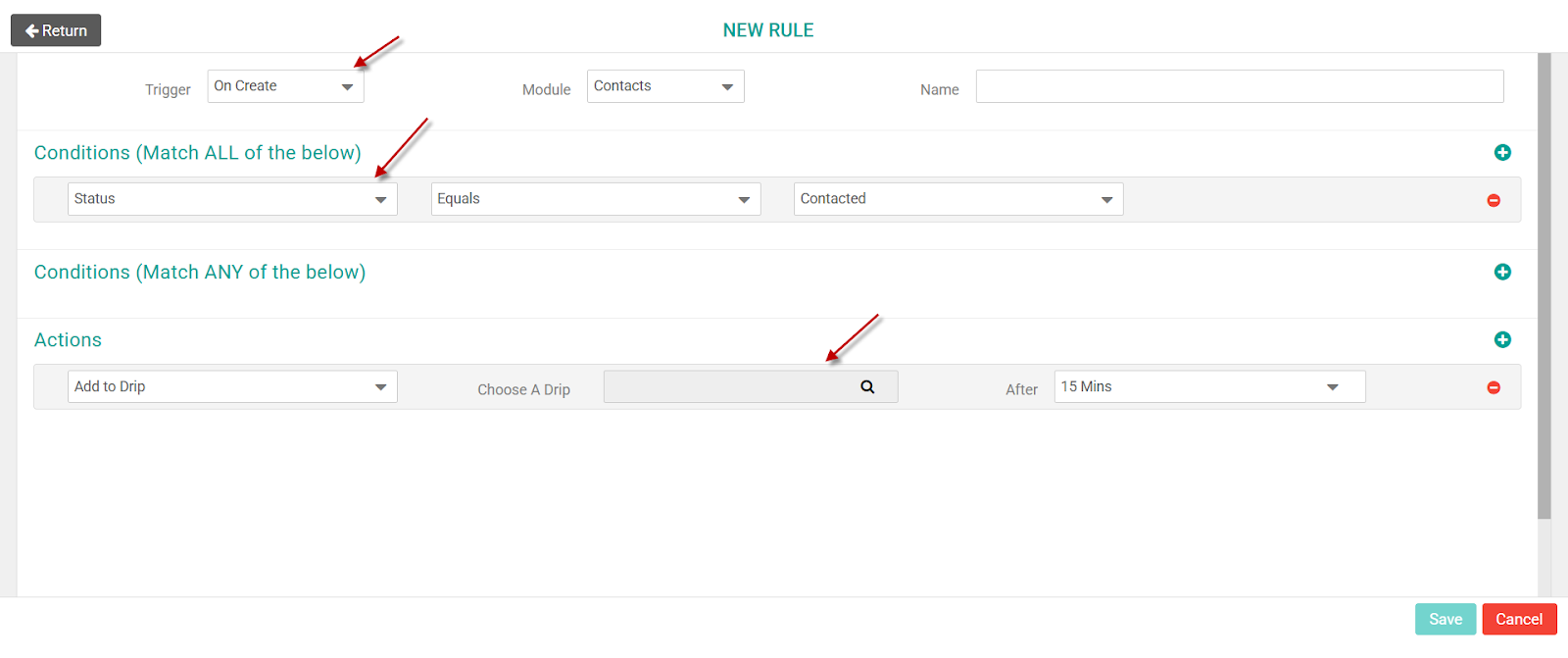Open the Equals operator dropdown
1568x658 pixels.
pos(596,199)
